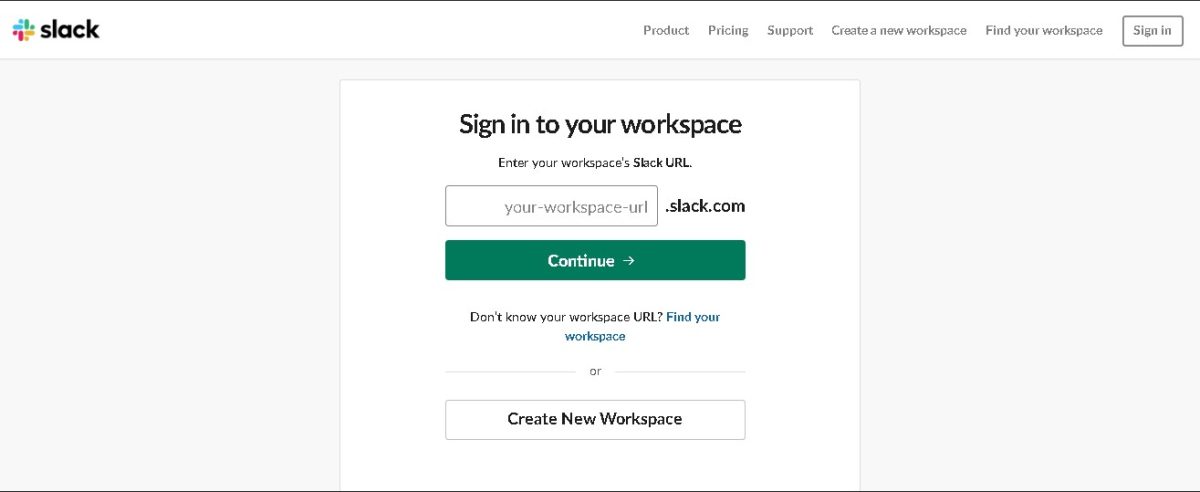Focus the your-workspace-url input field

click(551, 206)
